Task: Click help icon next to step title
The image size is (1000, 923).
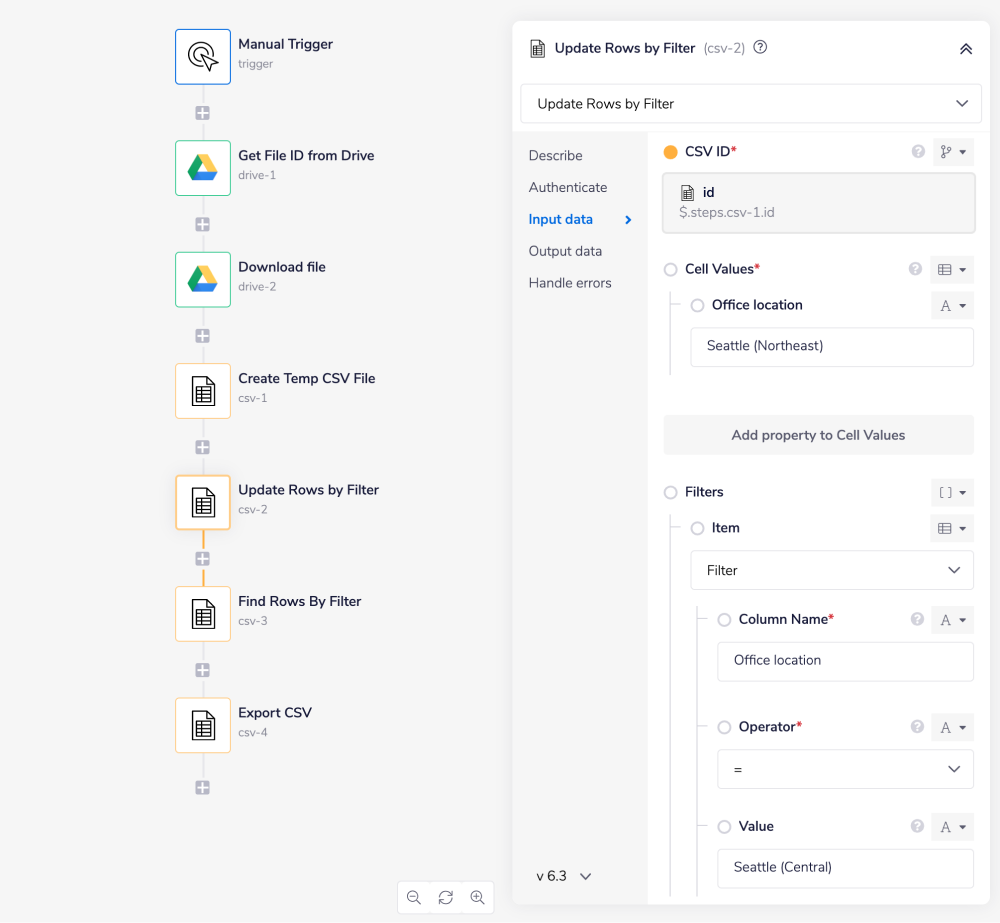Action: tap(760, 47)
